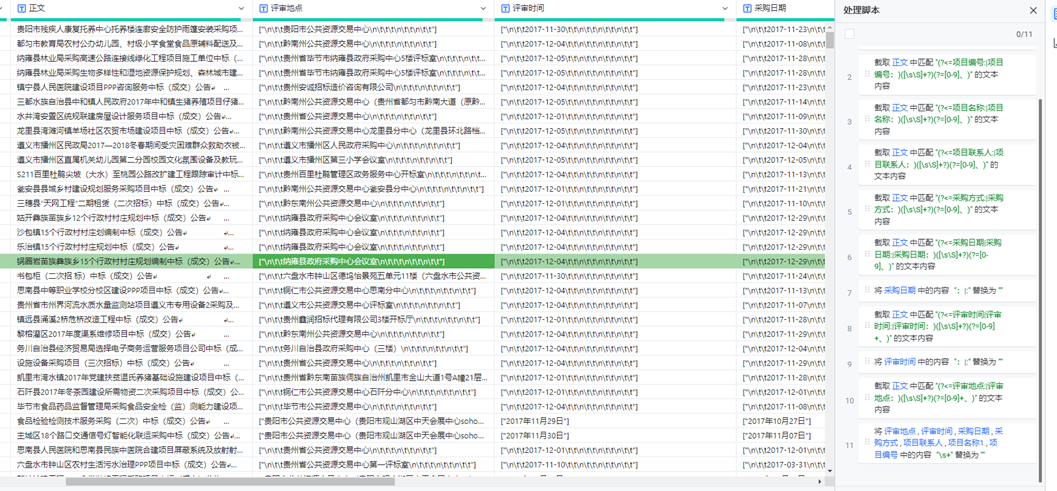This screenshot has width=1057, height=491.
Task: Click the type icon beside 采购日期 header
Action: click(x=746, y=8)
